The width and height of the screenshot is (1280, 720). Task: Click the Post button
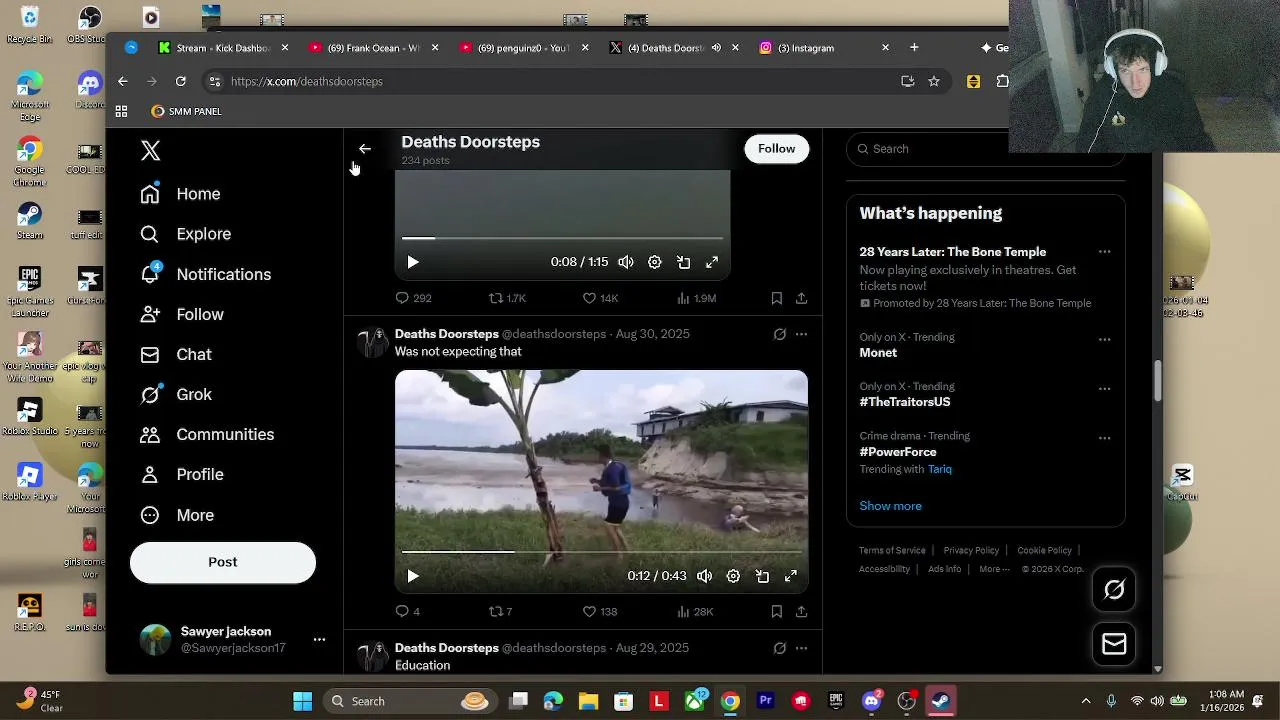coord(223,562)
